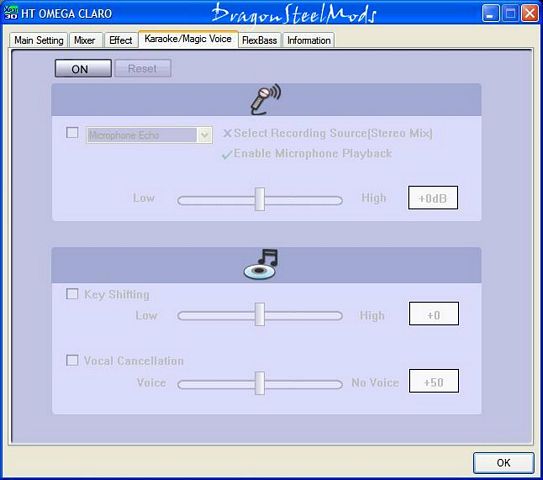Open the Microphone Echo dropdown arrow
543x480 pixels.
[x=204, y=135]
